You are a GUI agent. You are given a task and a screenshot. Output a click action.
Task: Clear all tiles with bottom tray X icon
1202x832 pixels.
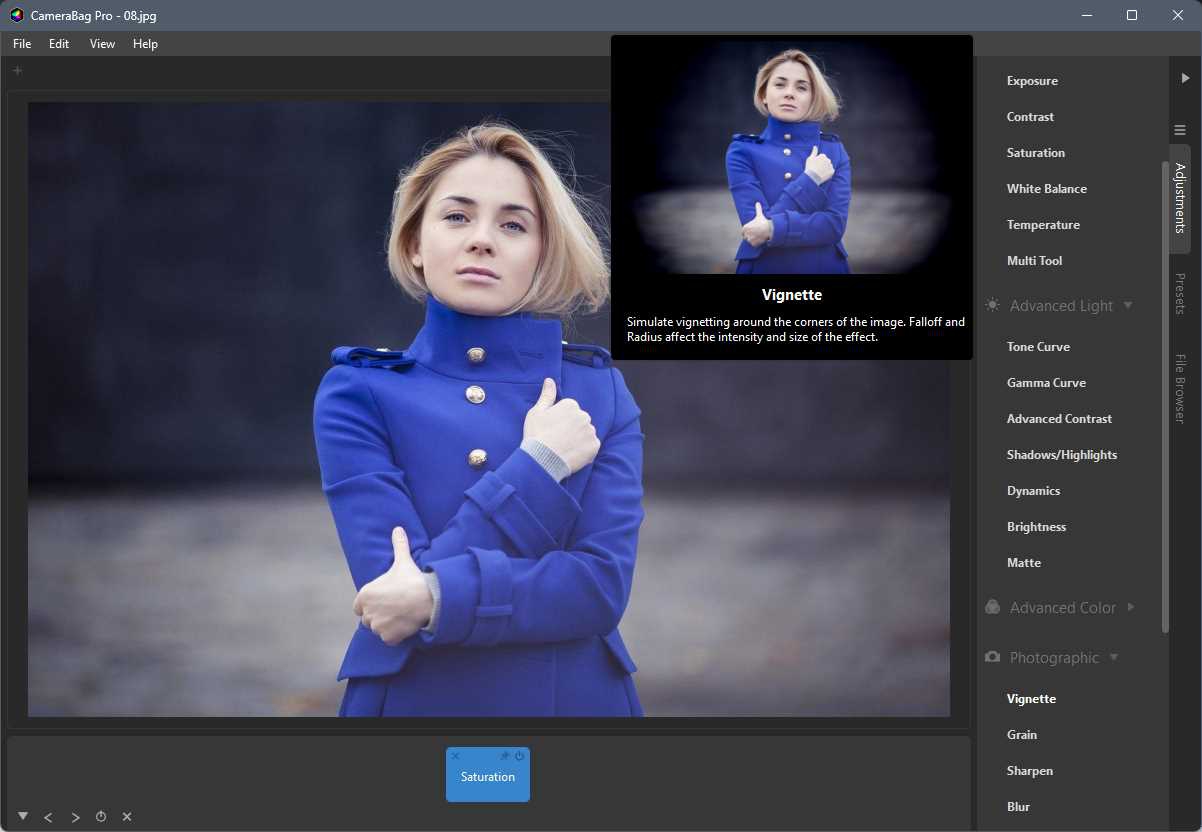point(127,817)
